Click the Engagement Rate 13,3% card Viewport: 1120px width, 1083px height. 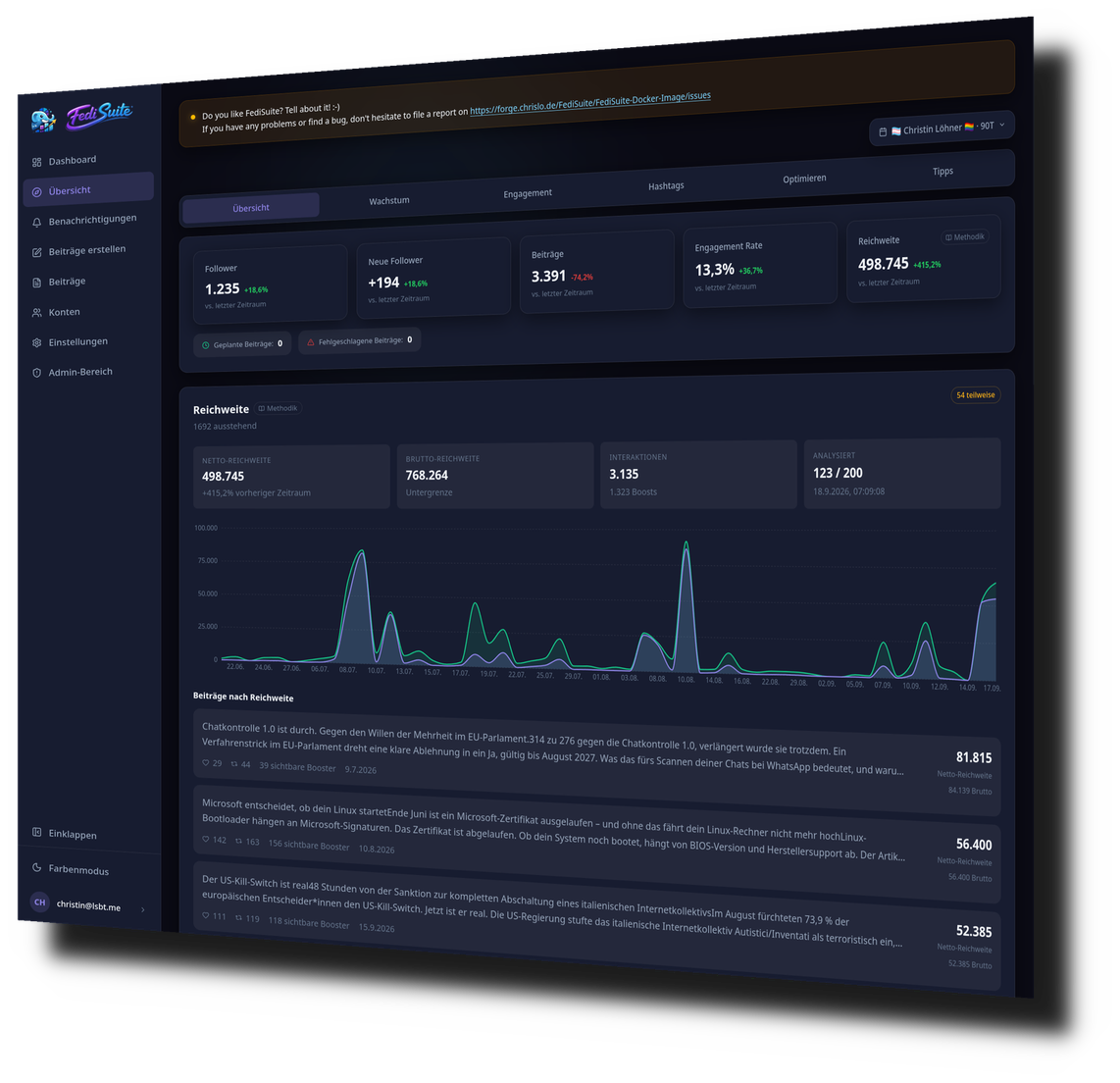[x=760, y=264]
